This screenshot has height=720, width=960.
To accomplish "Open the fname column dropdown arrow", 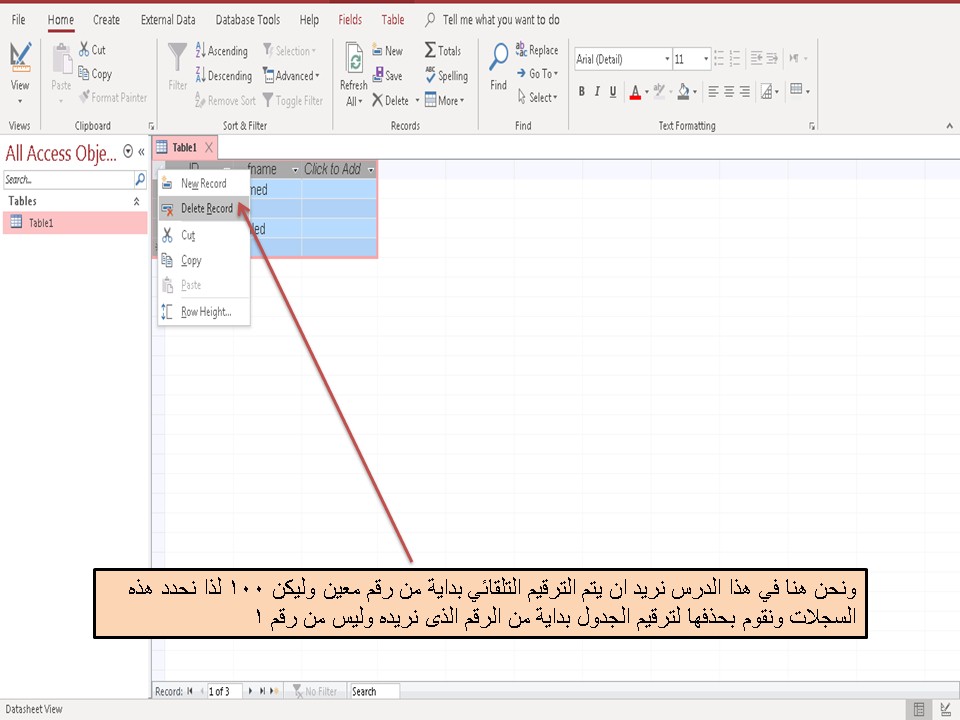I will point(296,170).
